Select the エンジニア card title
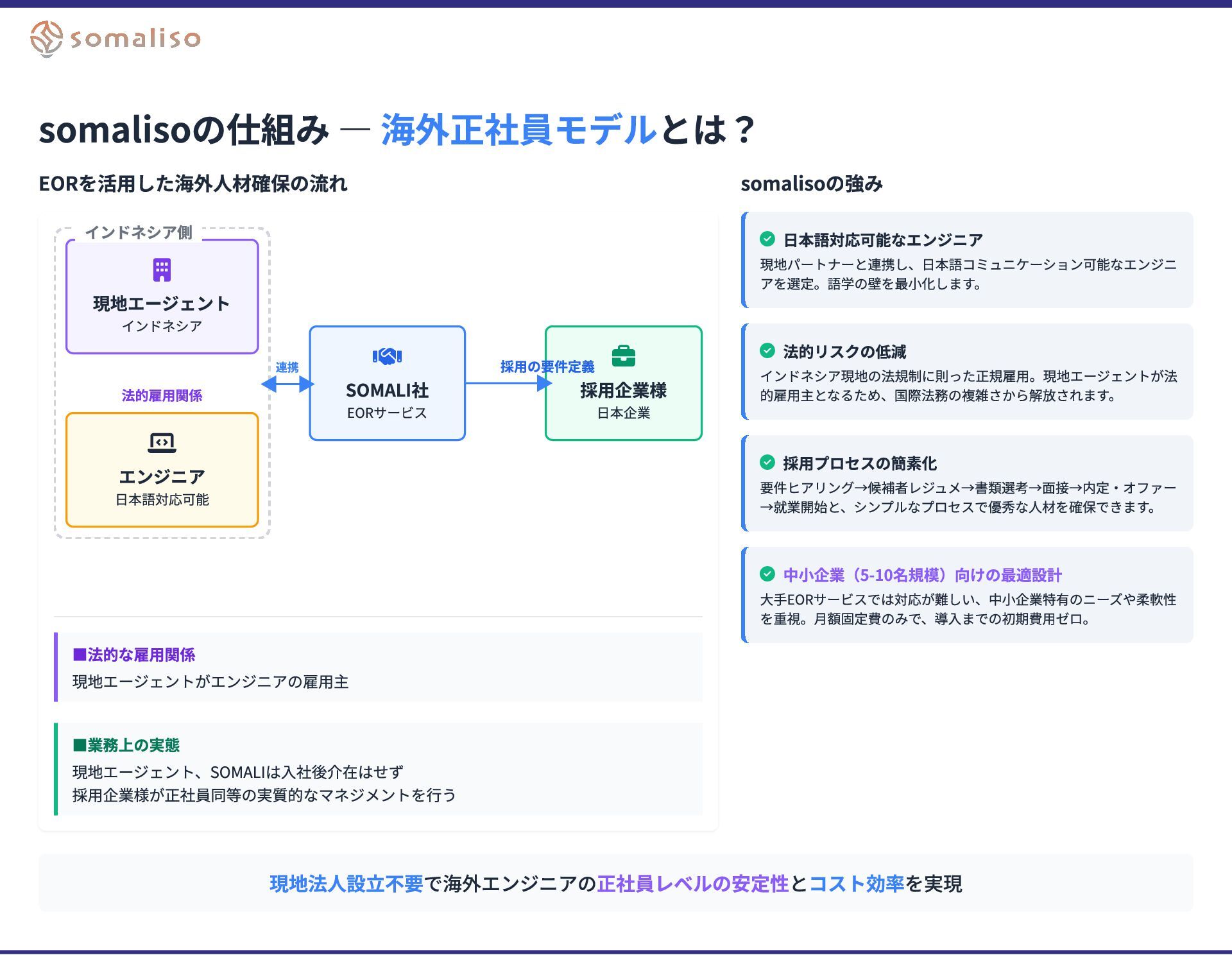 (x=162, y=476)
